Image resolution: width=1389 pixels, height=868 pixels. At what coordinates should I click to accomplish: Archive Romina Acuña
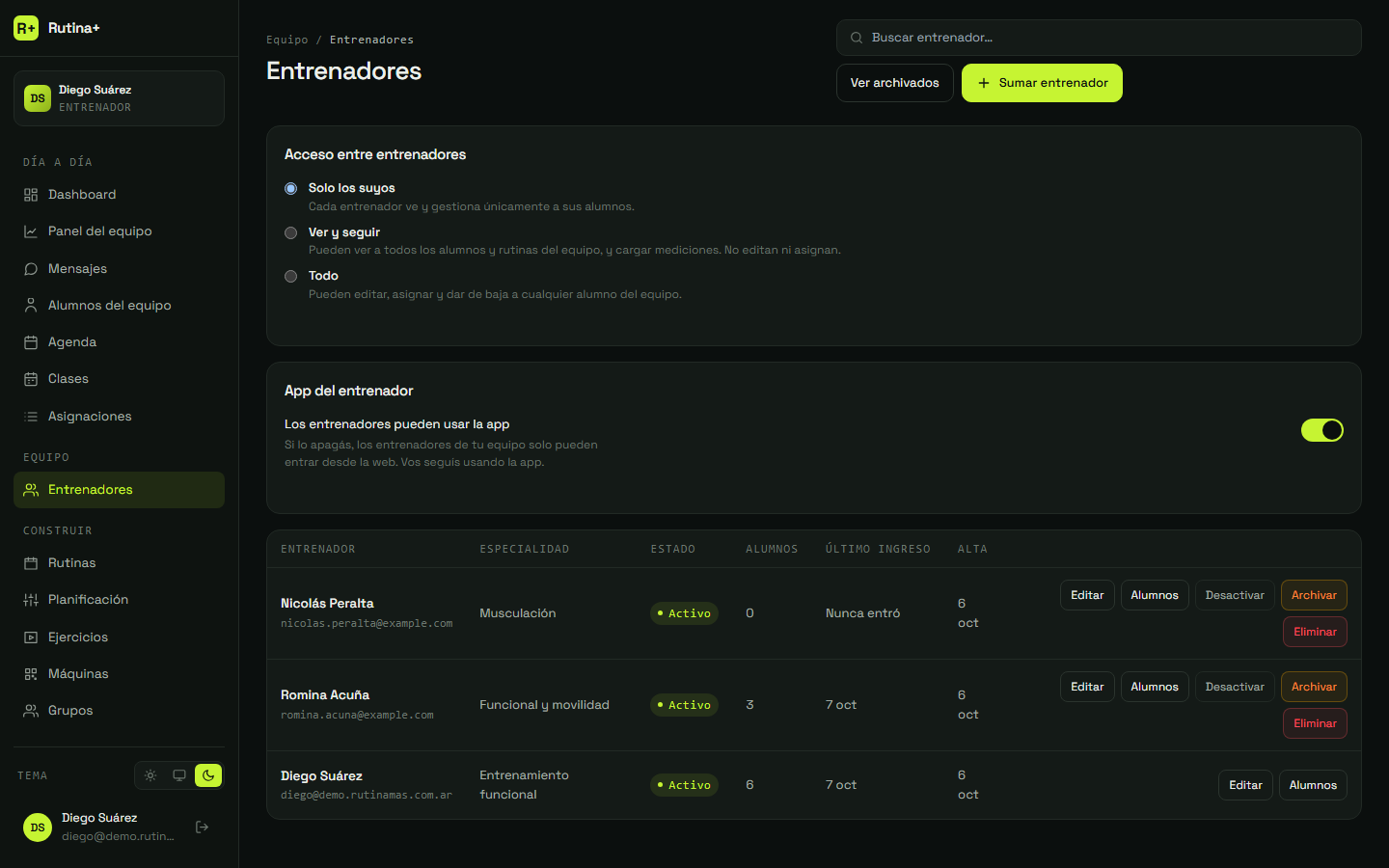tap(1314, 687)
